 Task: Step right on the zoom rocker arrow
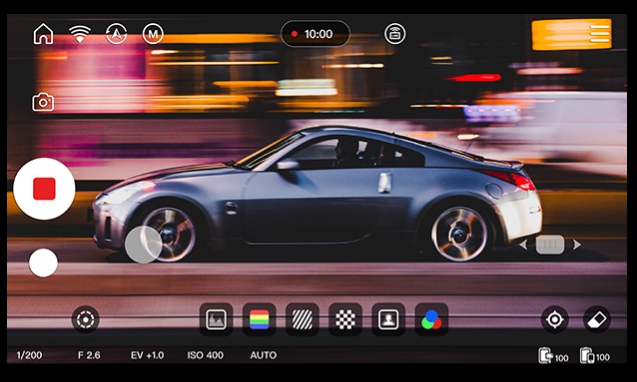click(577, 245)
